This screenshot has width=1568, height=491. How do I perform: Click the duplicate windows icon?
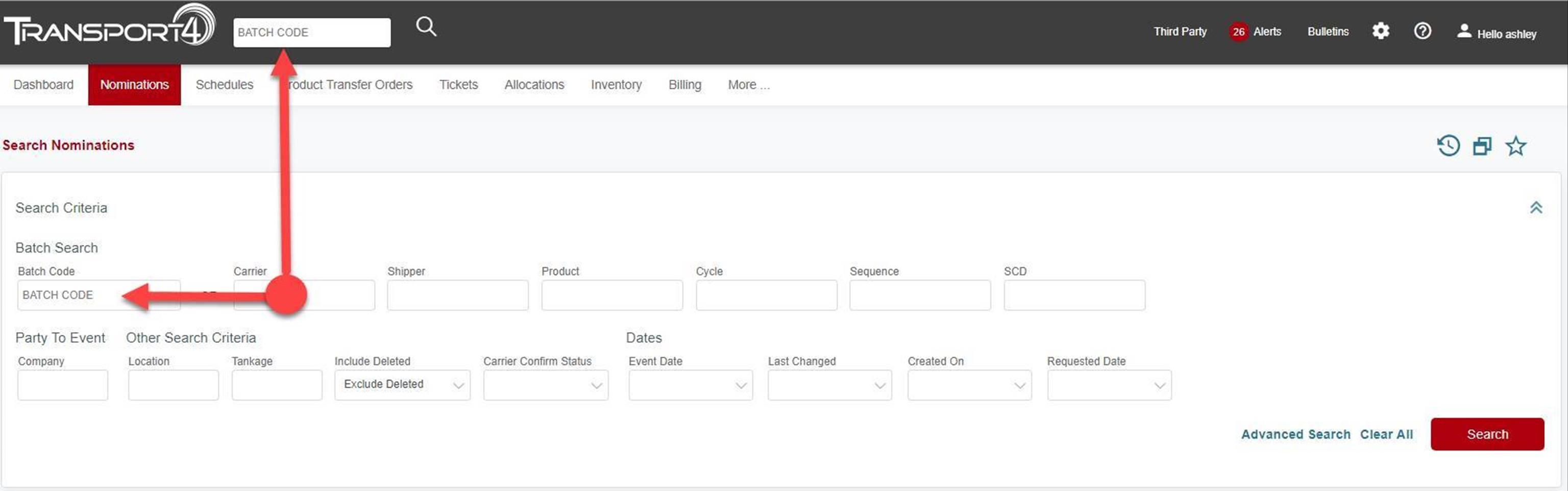[1482, 146]
